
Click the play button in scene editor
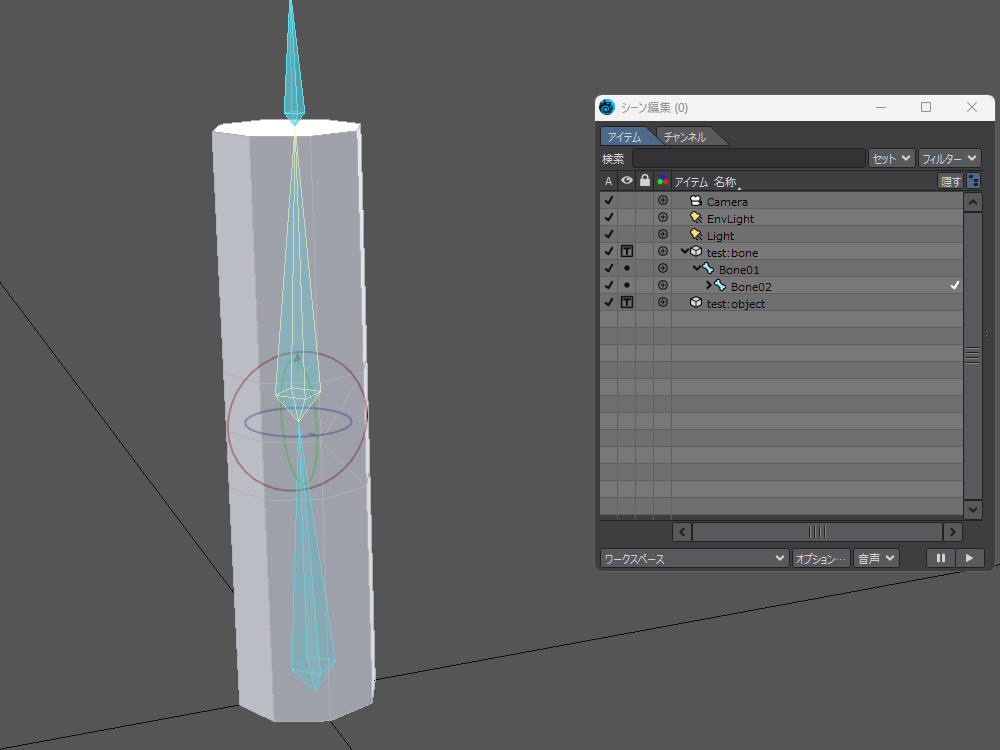[969, 558]
